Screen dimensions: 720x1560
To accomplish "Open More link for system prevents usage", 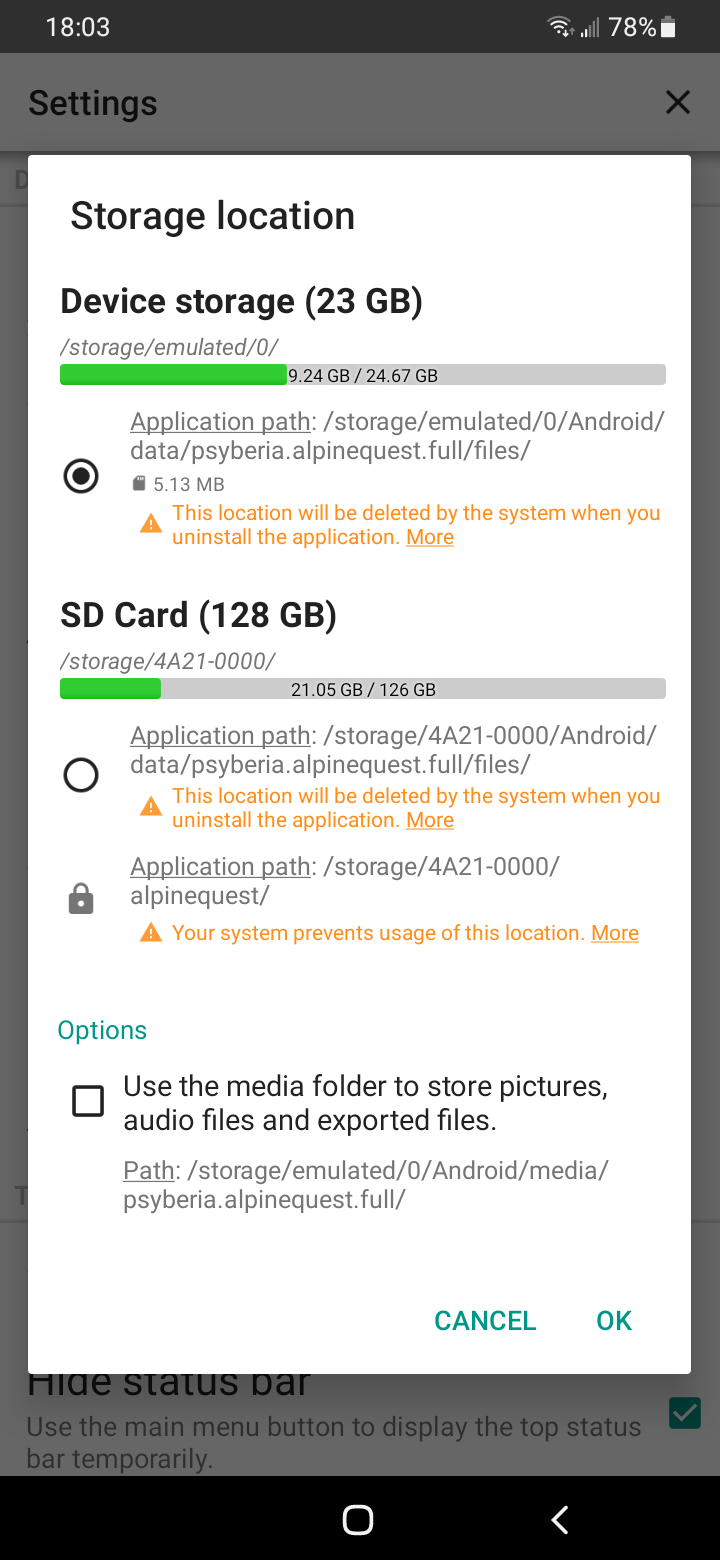I will point(615,933).
